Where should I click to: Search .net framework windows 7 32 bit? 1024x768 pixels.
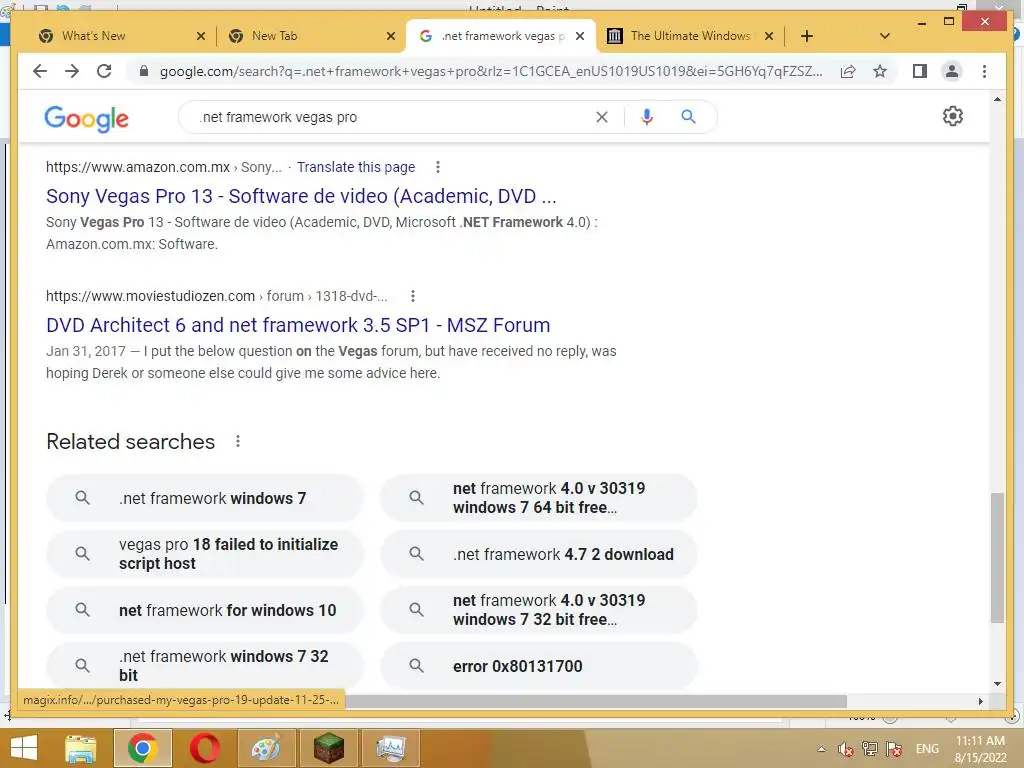pos(204,665)
